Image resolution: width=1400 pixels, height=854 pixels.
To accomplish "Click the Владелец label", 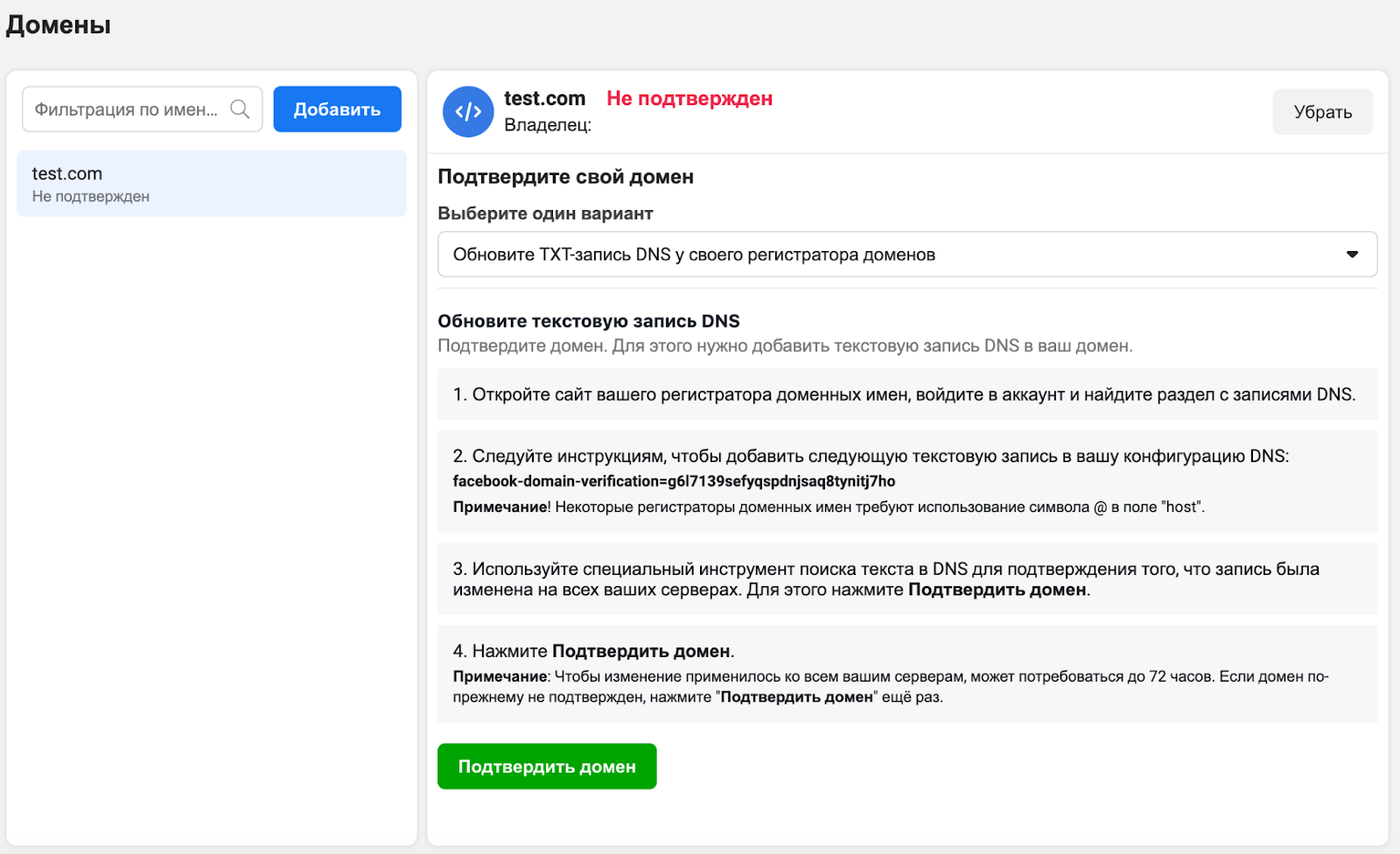I will (548, 125).
